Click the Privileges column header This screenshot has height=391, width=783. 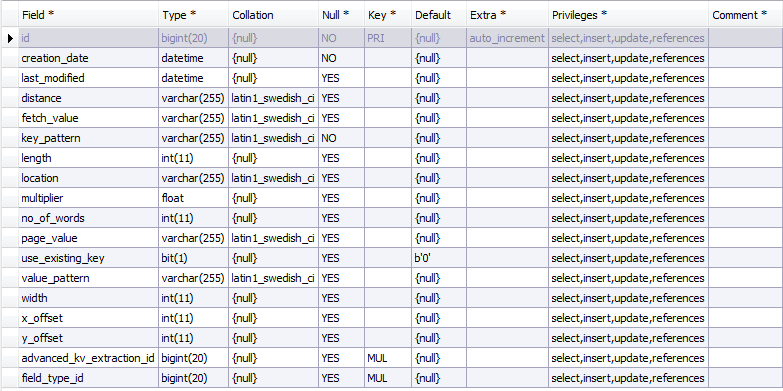(x=628, y=15)
